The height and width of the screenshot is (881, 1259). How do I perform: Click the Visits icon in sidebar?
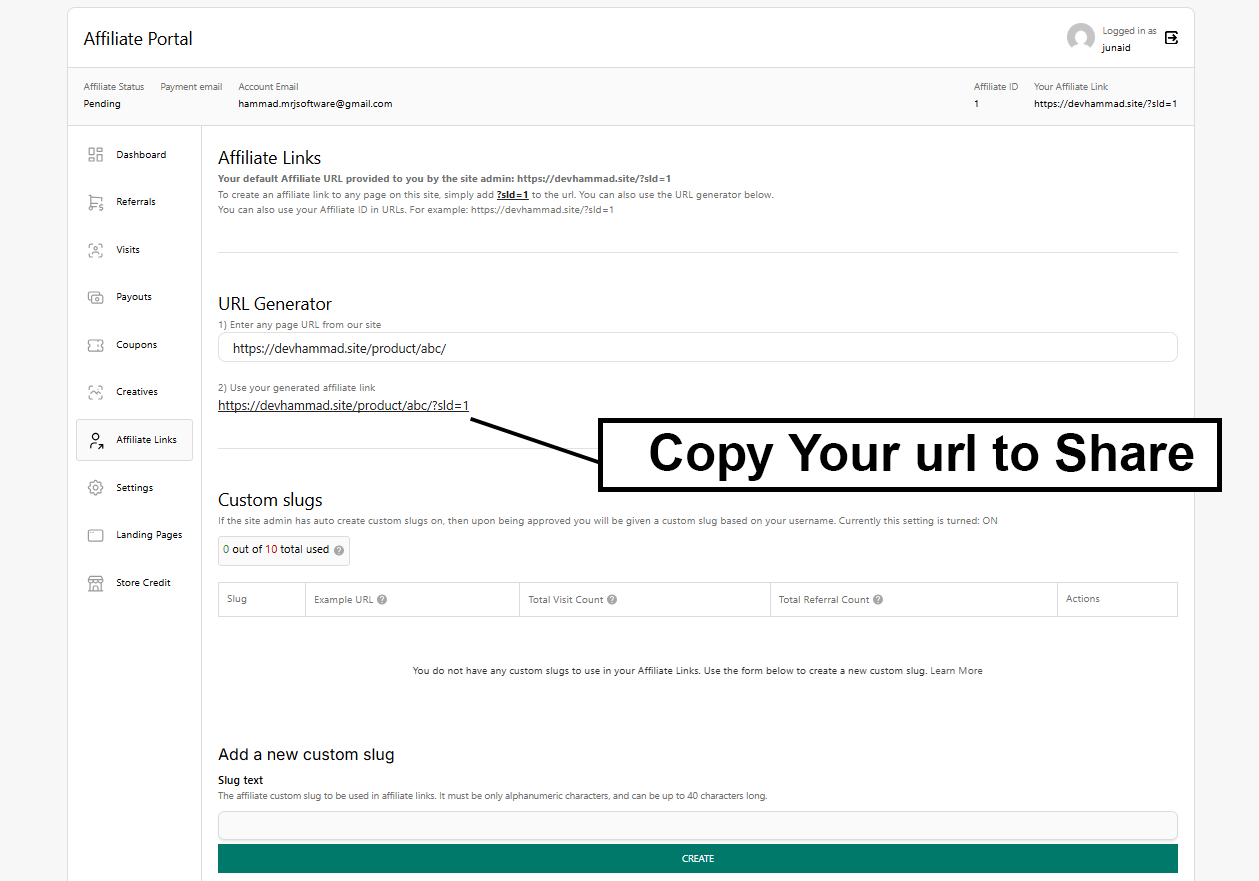point(96,250)
